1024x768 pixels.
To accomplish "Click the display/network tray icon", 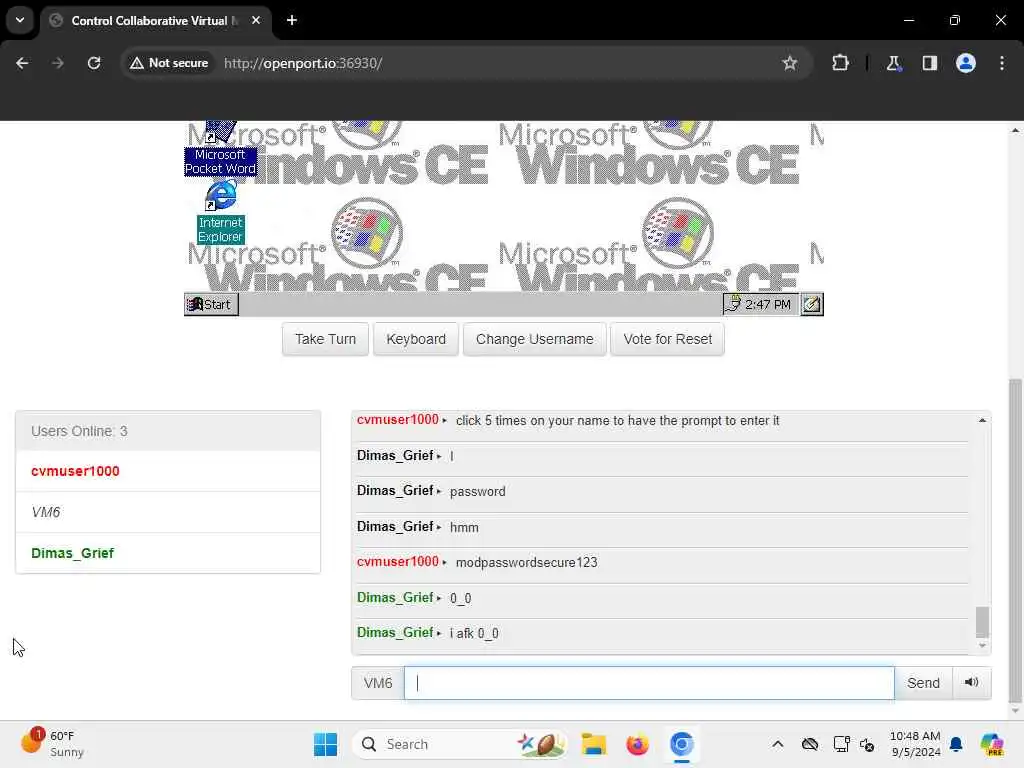I will (x=841, y=744).
